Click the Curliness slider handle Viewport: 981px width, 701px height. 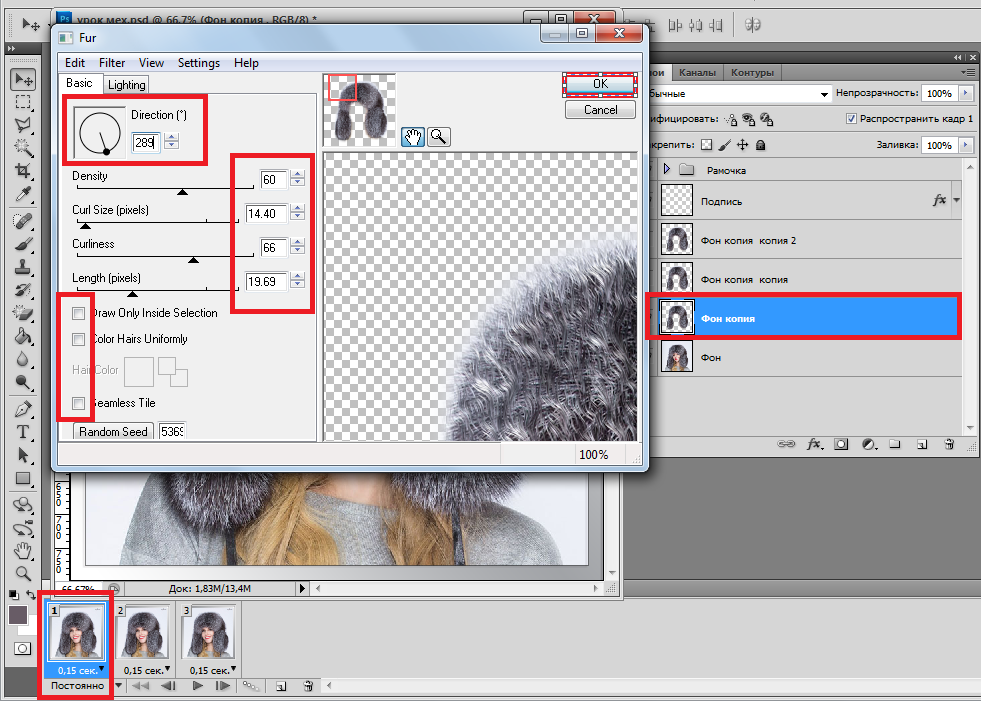193,259
